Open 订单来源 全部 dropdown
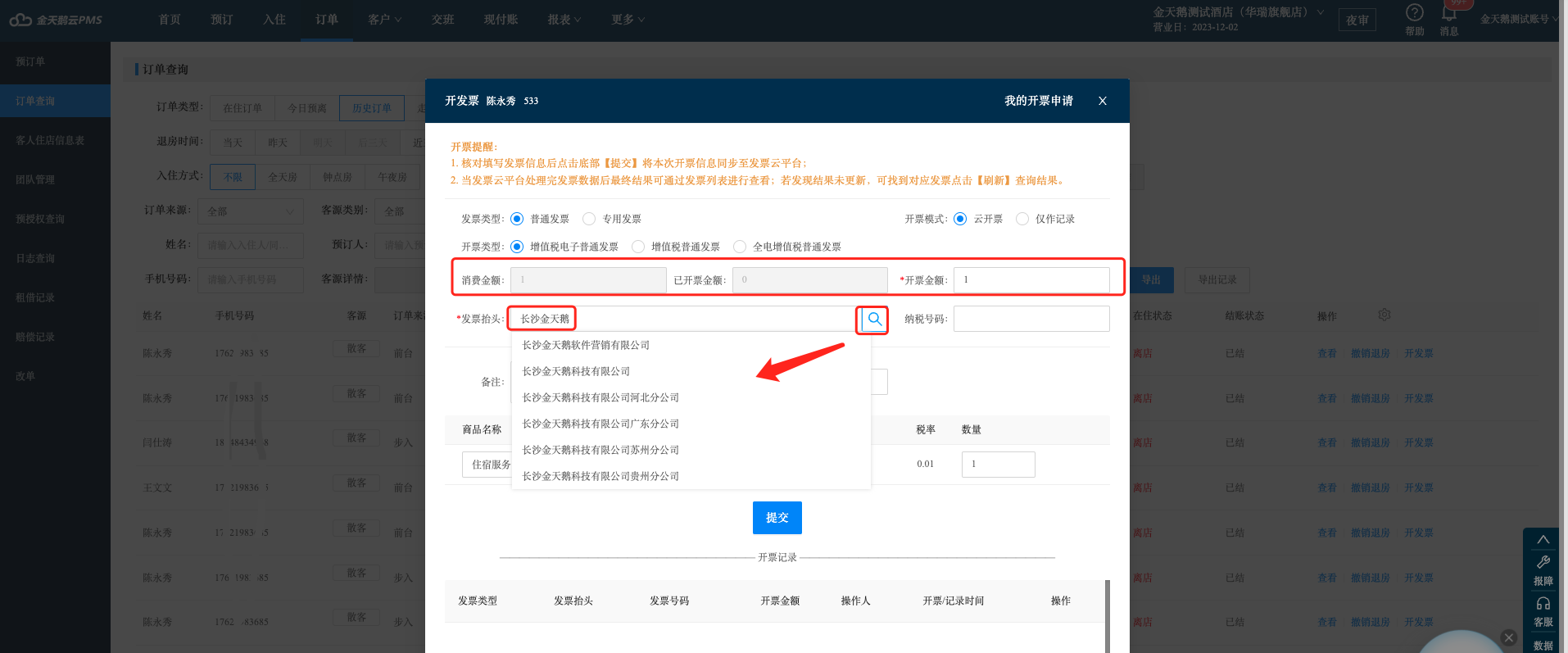Viewport: 1568px width, 653px height. 251,211
